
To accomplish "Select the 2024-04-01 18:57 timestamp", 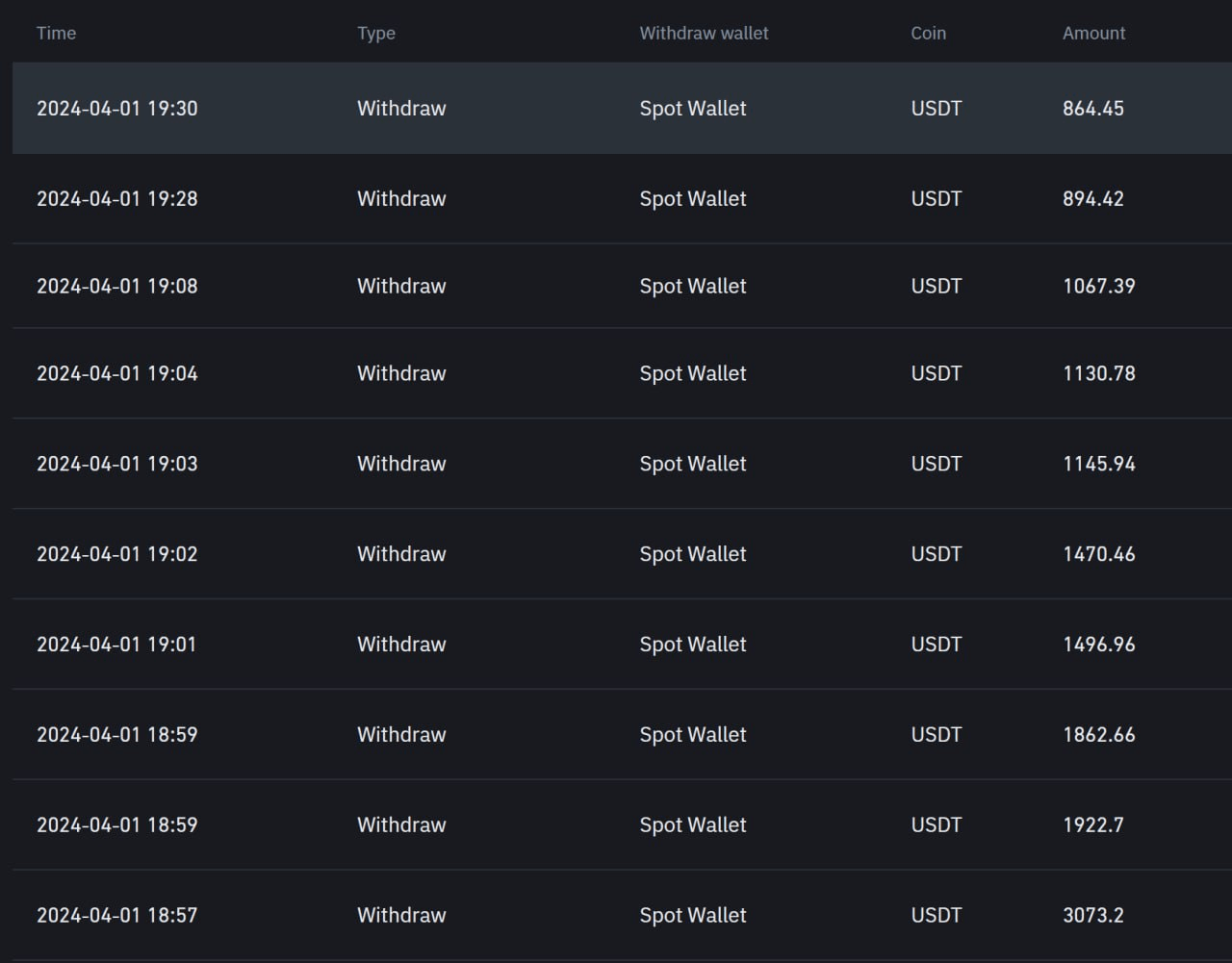I will click(116, 916).
